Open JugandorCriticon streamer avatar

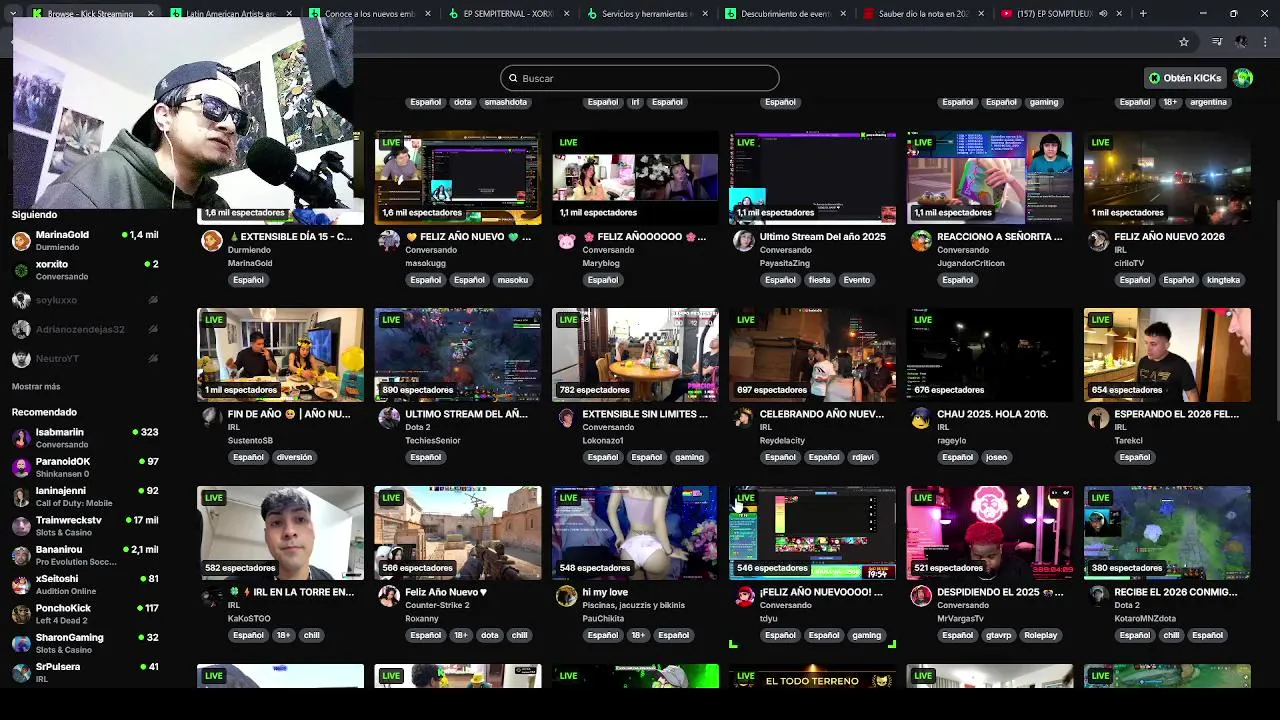coord(921,241)
